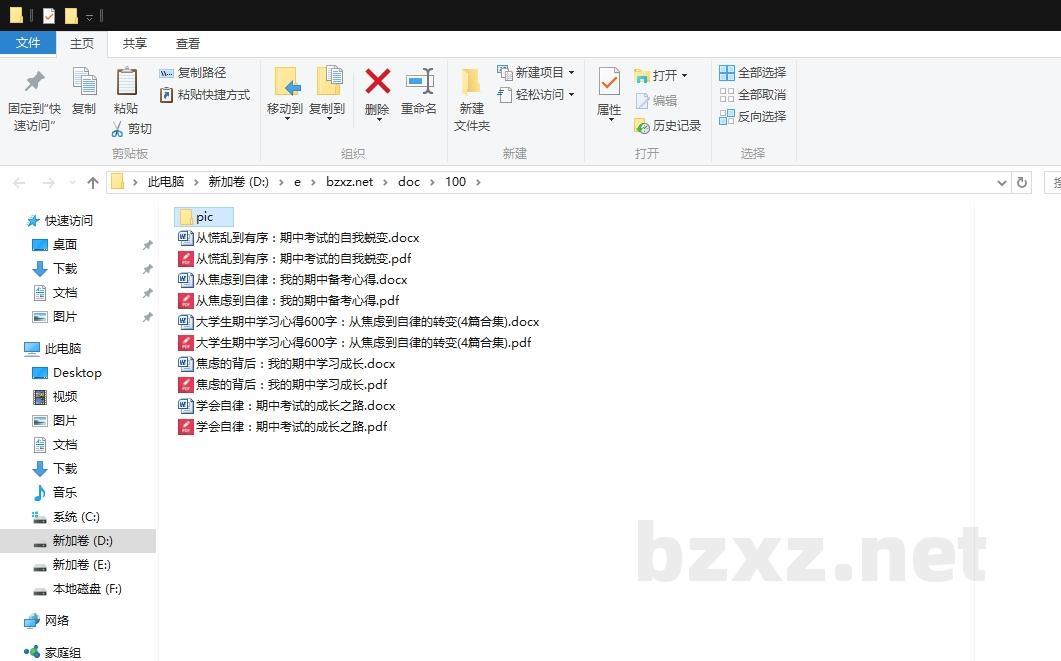
Task: Click Select All in ribbon
Action: click(752, 73)
